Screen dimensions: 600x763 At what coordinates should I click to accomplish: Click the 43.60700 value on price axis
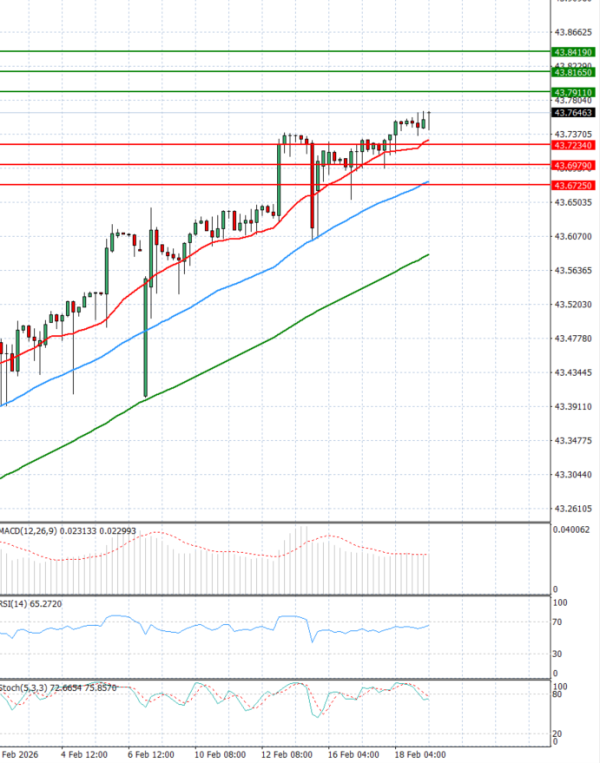574,237
